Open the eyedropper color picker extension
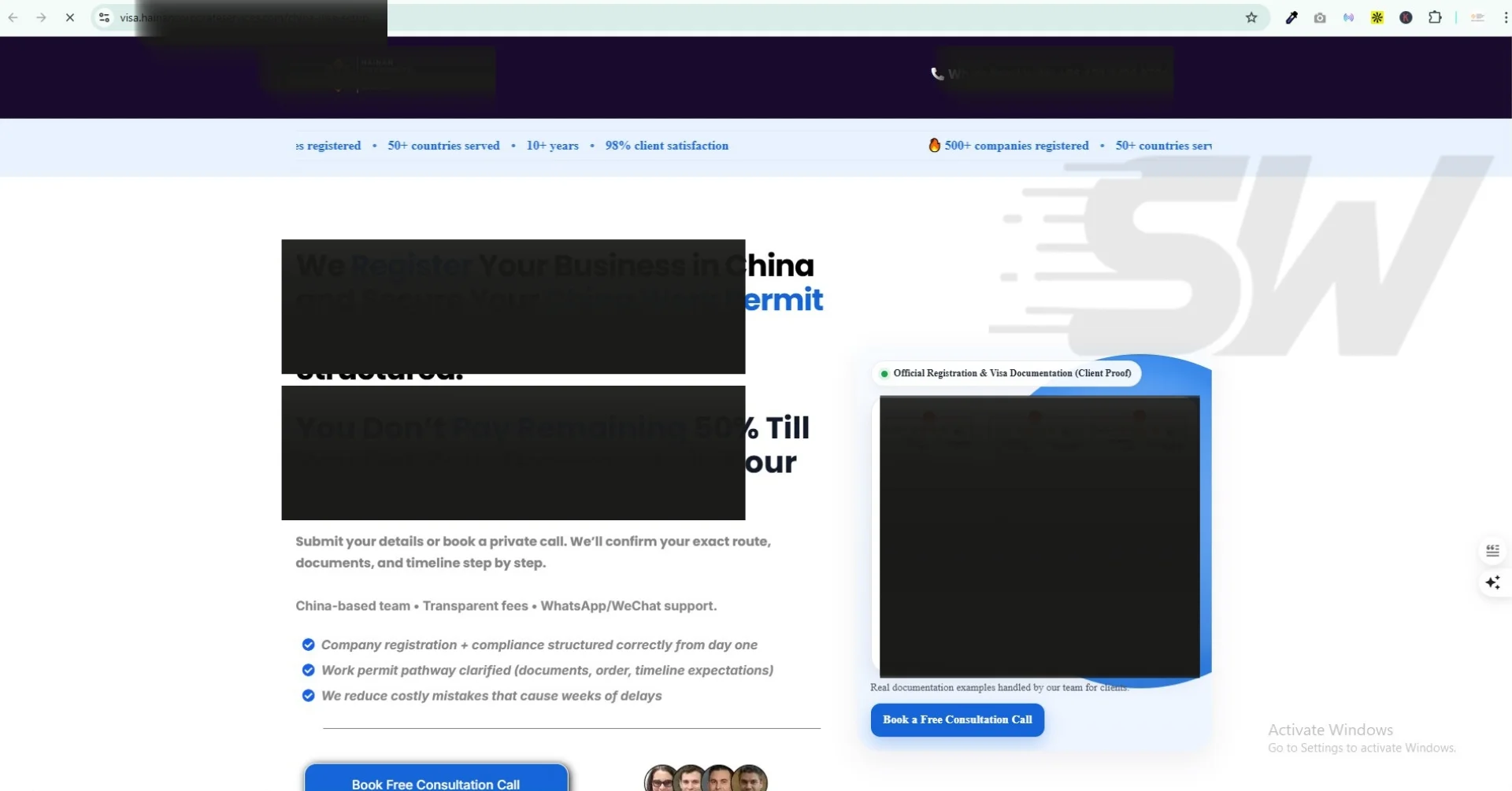 (x=1291, y=17)
